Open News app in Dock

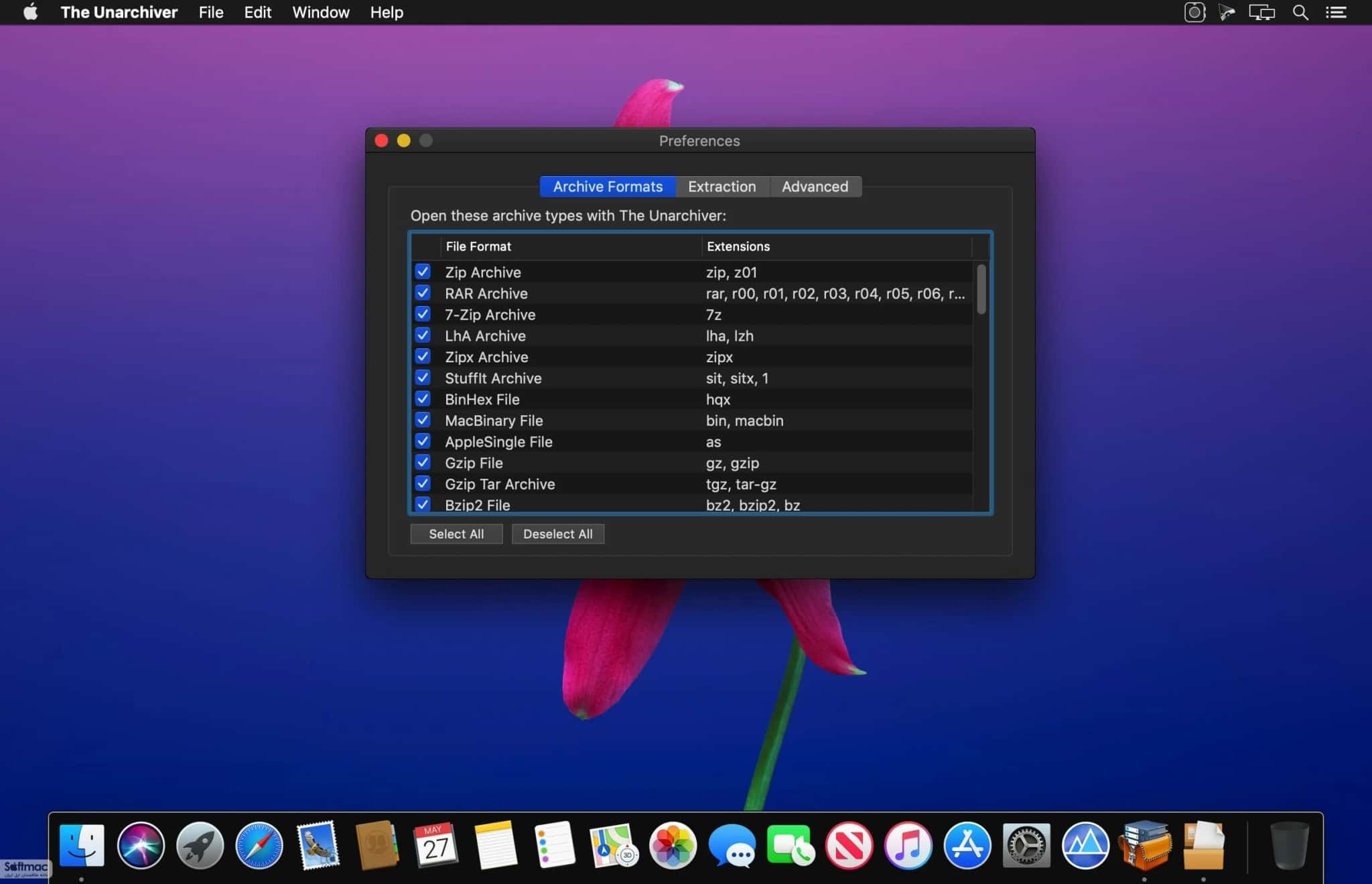click(x=849, y=845)
